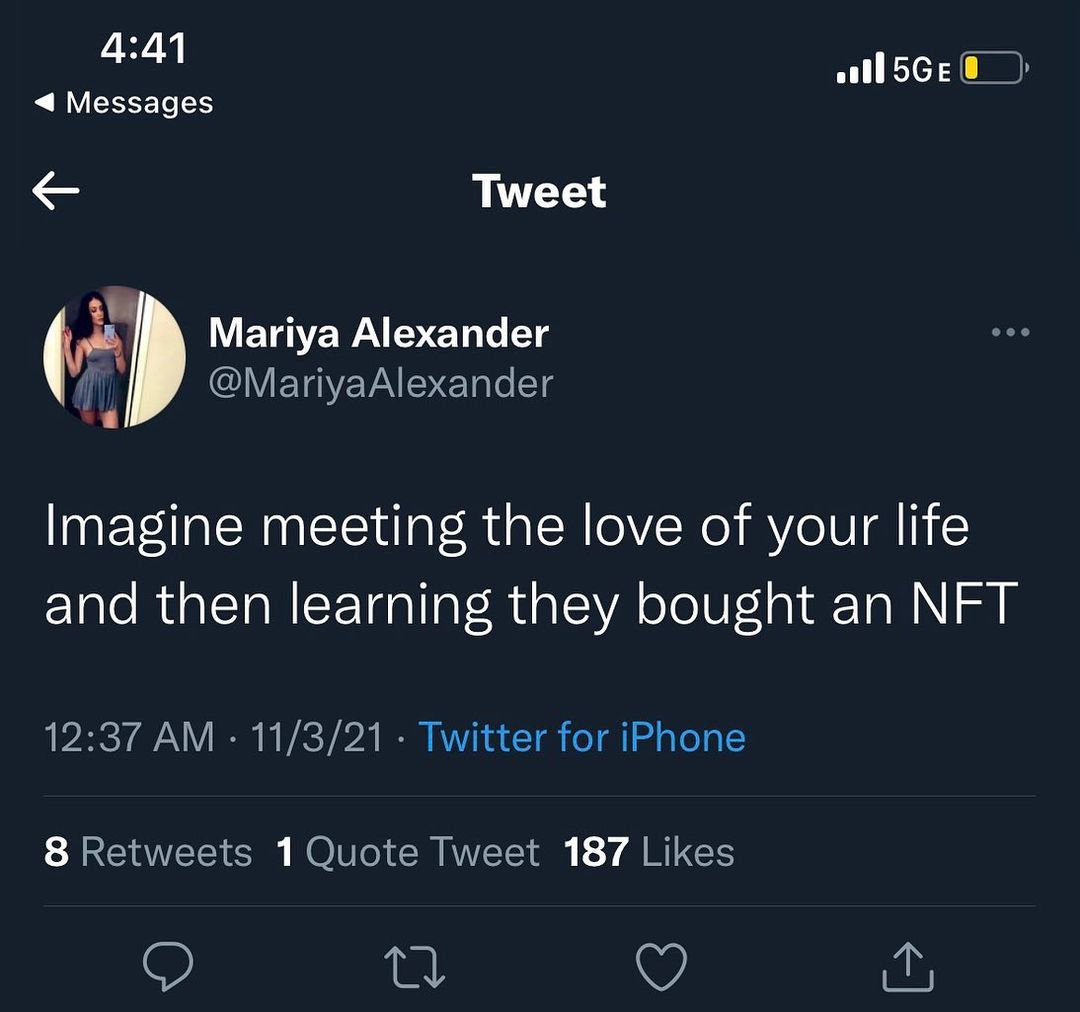The image size is (1080, 1012).
Task: View the 1 Quote Tweet list
Action: point(407,852)
